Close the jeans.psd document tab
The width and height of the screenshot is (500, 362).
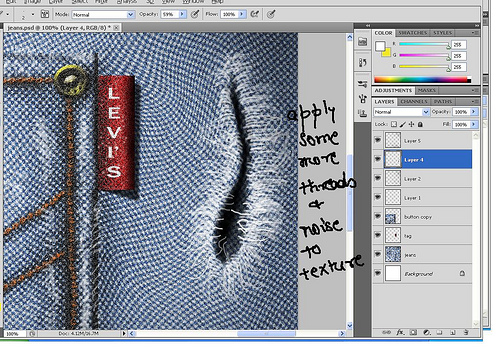point(116,28)
